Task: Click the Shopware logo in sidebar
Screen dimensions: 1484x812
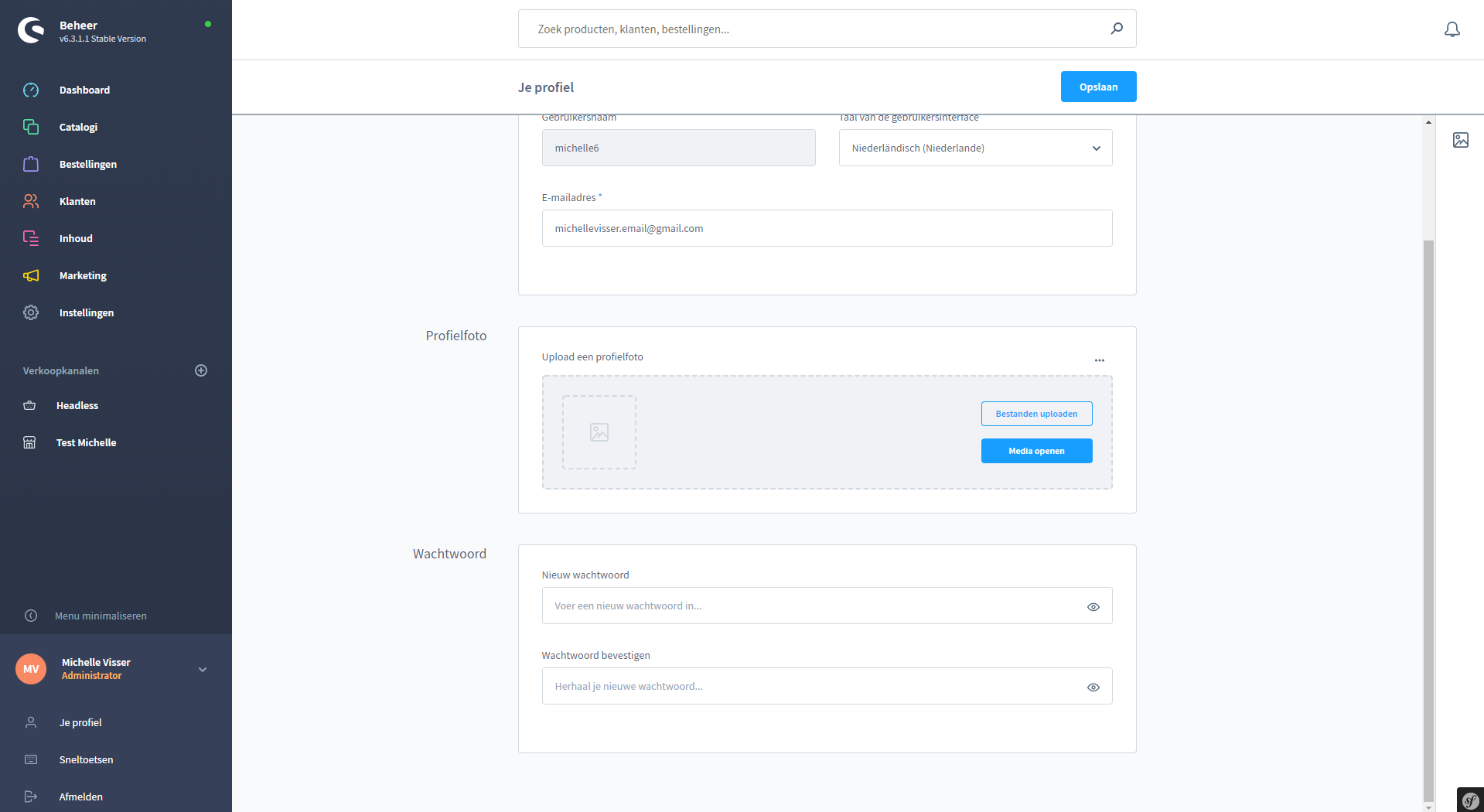Action: pos(31,30)
